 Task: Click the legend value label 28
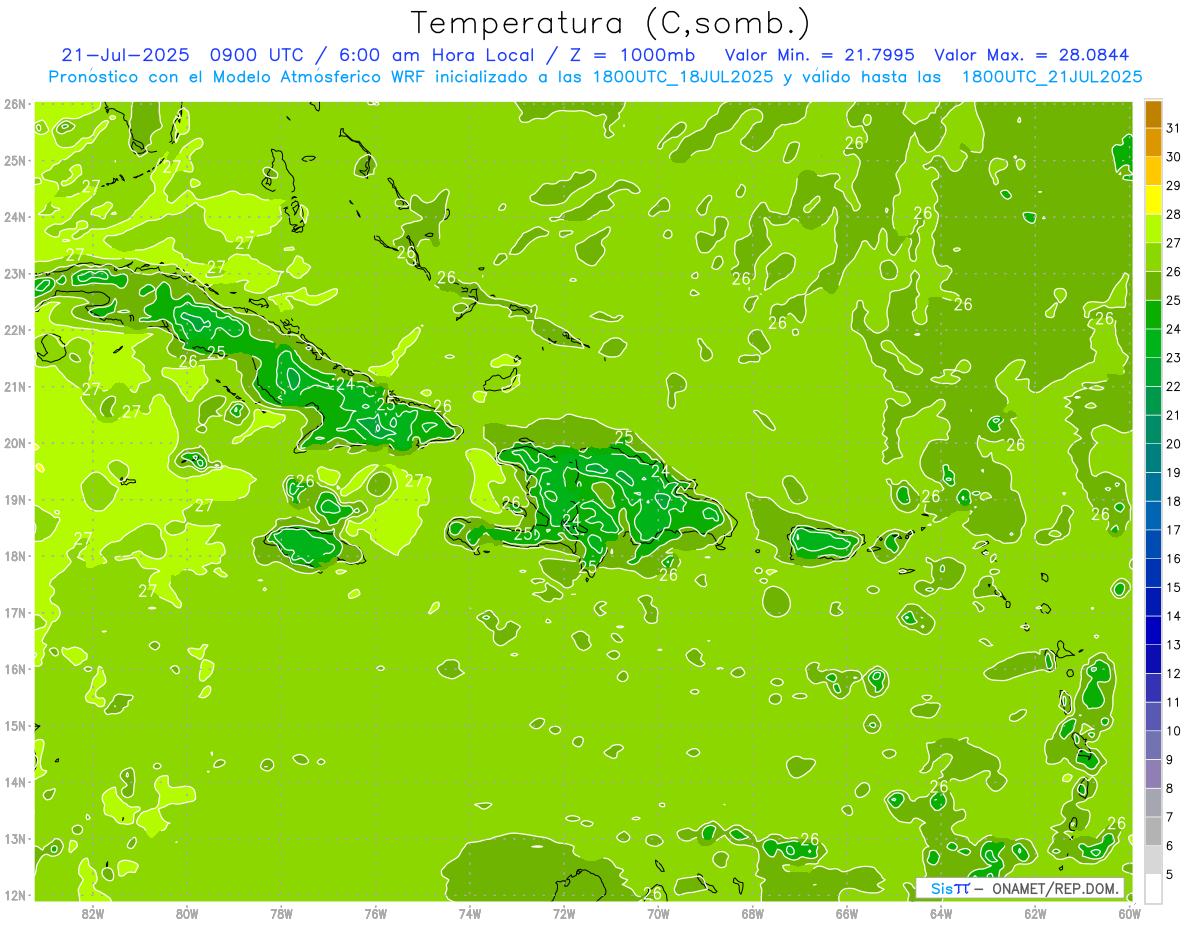(x=1174, y=214)
